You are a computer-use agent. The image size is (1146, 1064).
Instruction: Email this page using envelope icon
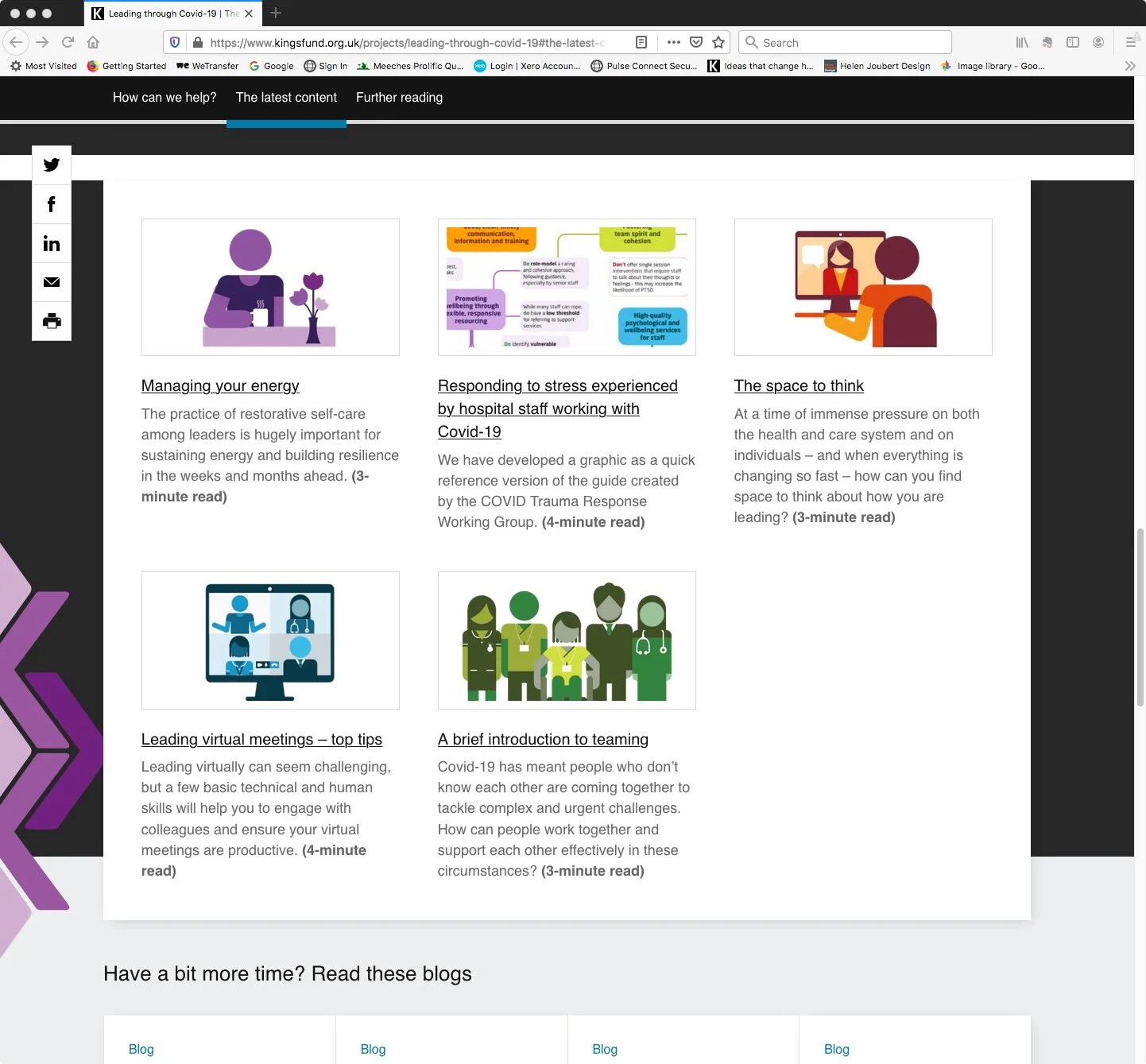[x=52, y=282]
